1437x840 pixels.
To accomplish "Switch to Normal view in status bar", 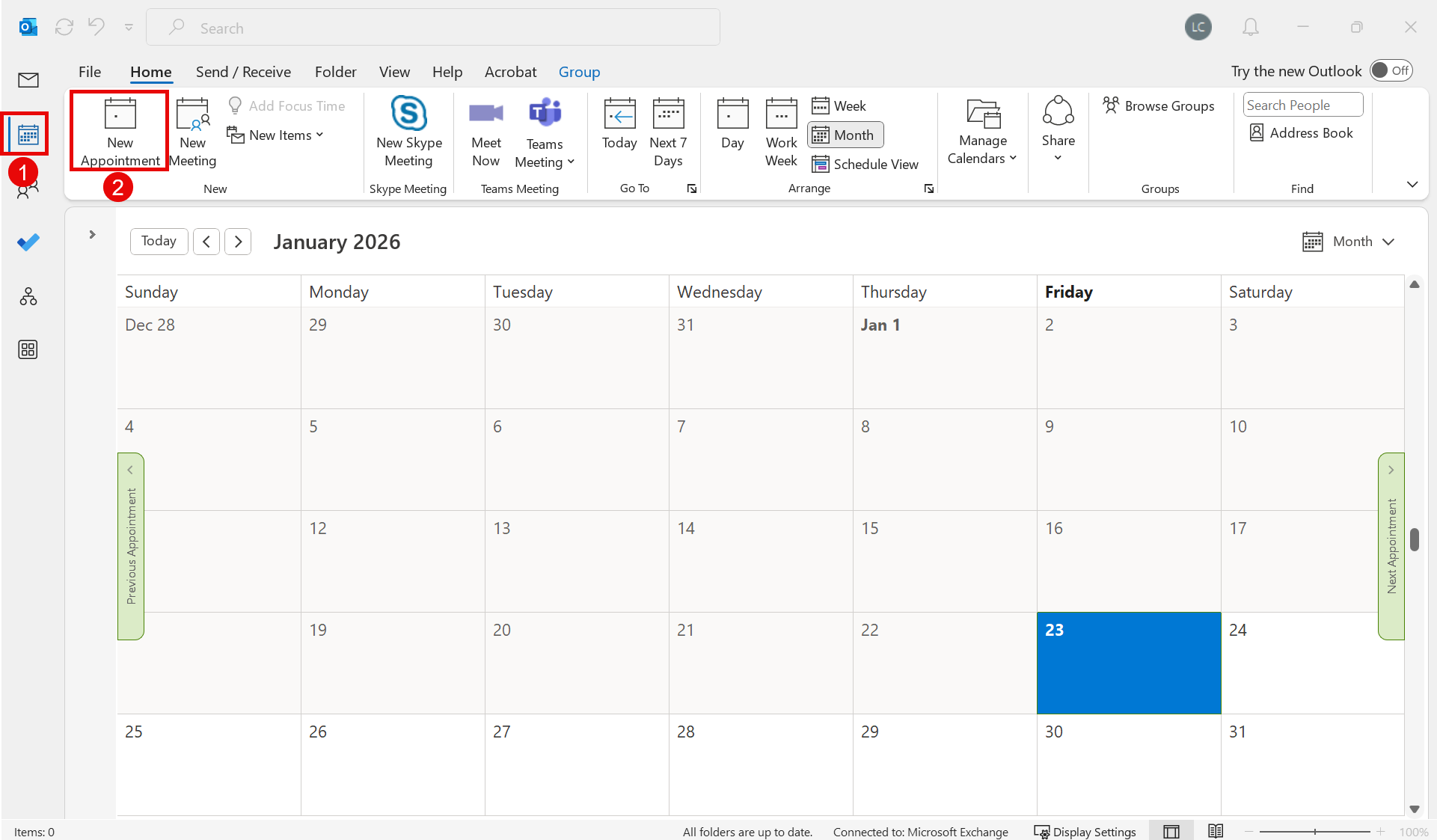I will (1171, 831).
